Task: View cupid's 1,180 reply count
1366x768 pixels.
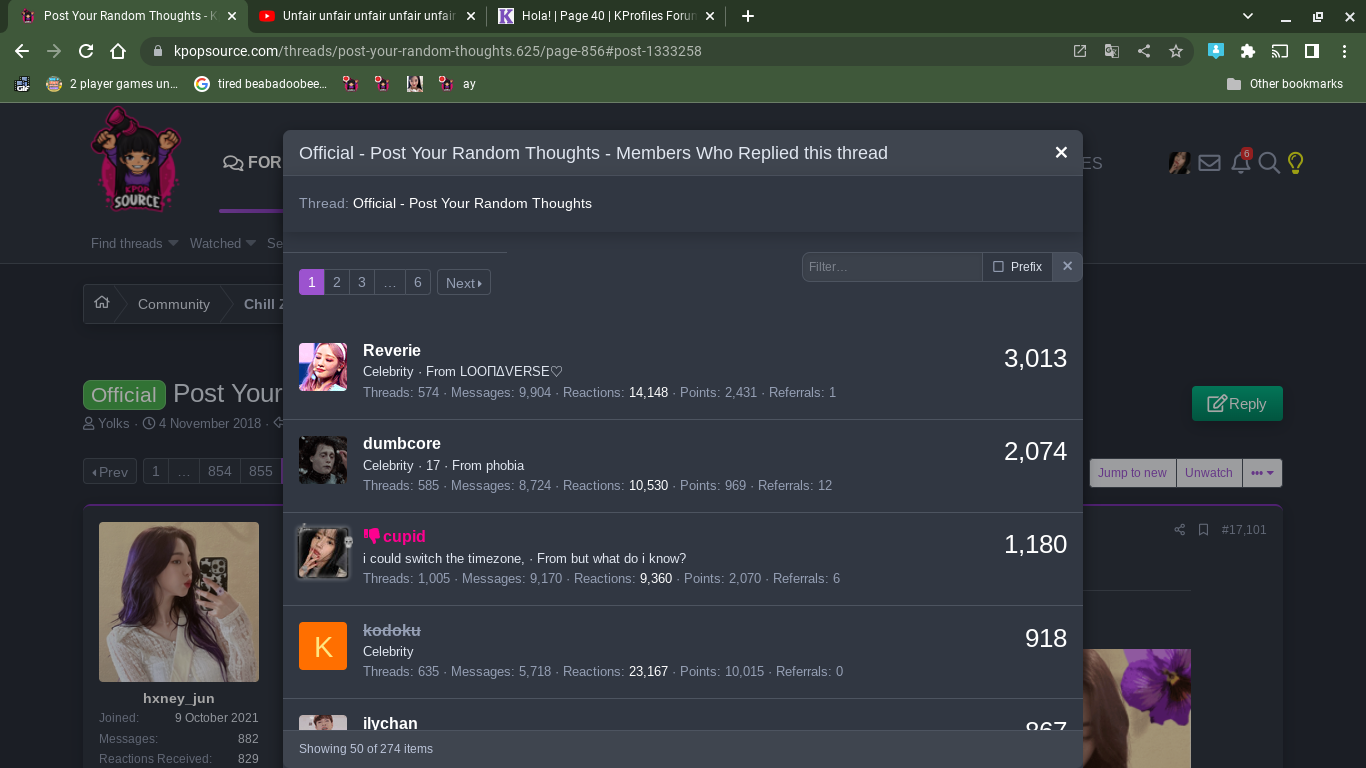Action: tap(1035, 544)
